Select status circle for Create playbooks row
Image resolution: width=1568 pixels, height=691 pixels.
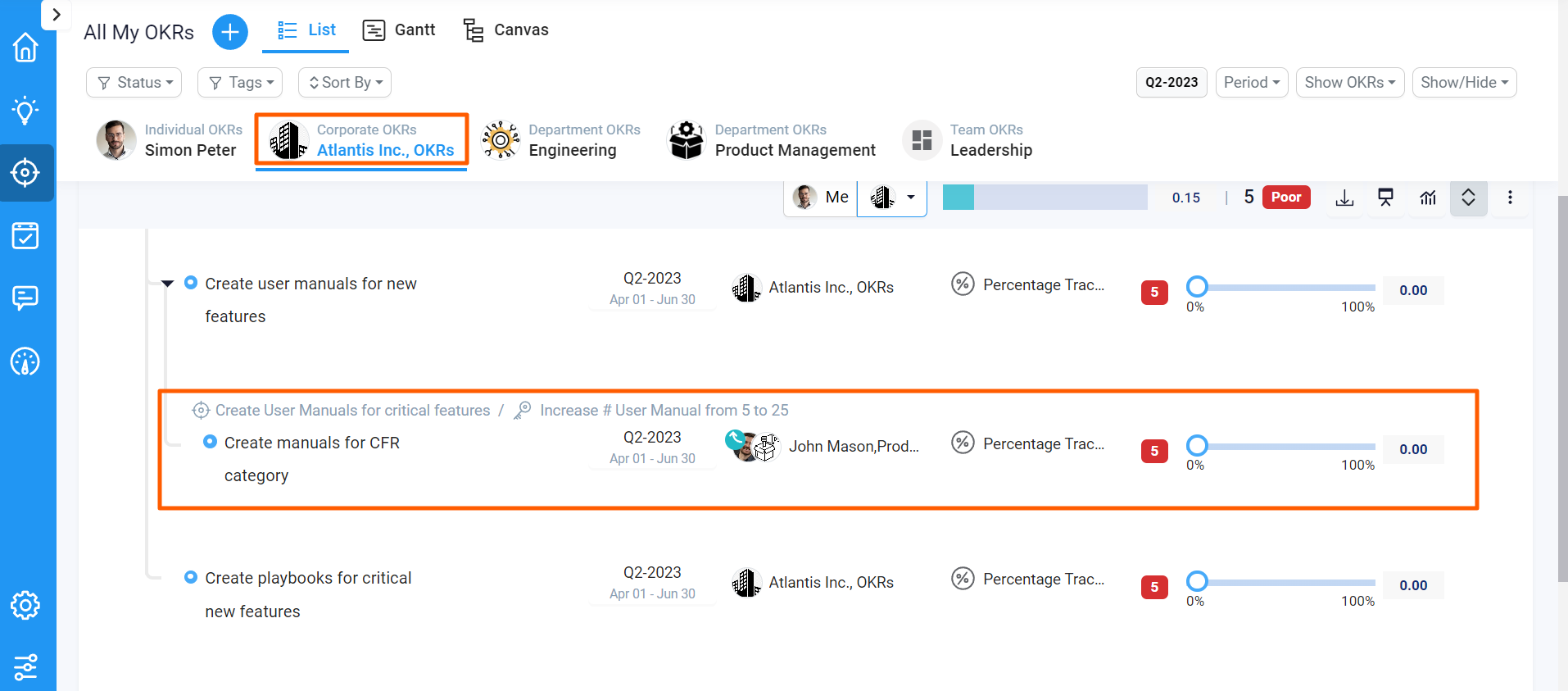pos(191,577)
